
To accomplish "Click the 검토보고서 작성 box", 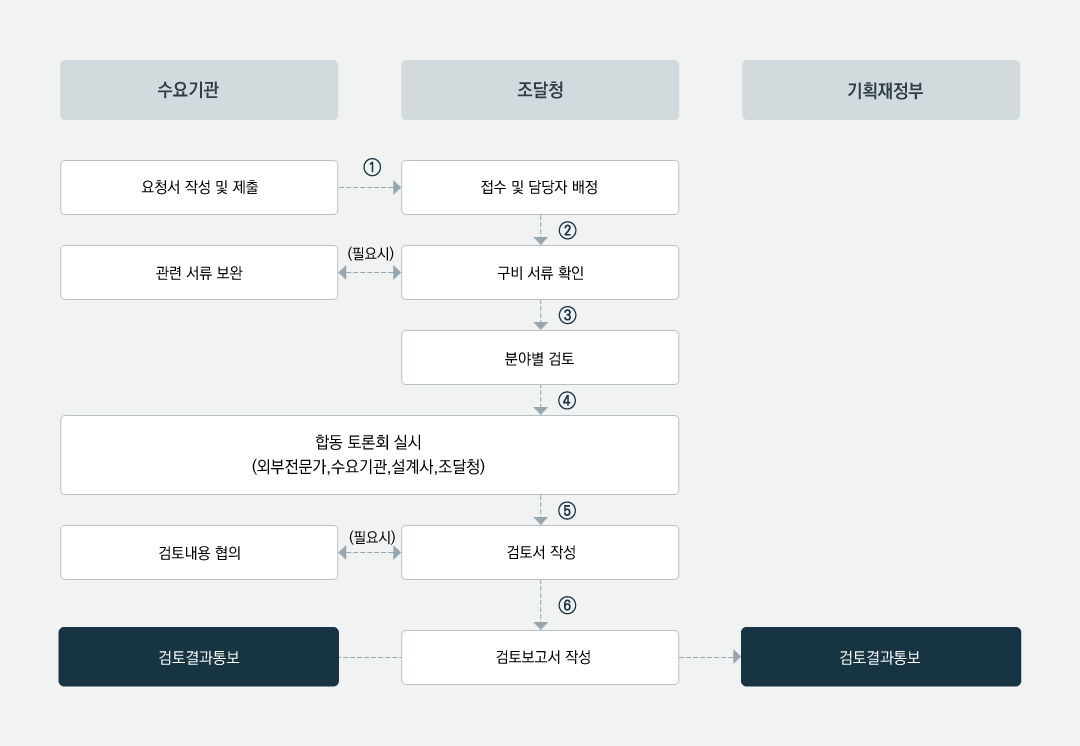I will [540, 657].
